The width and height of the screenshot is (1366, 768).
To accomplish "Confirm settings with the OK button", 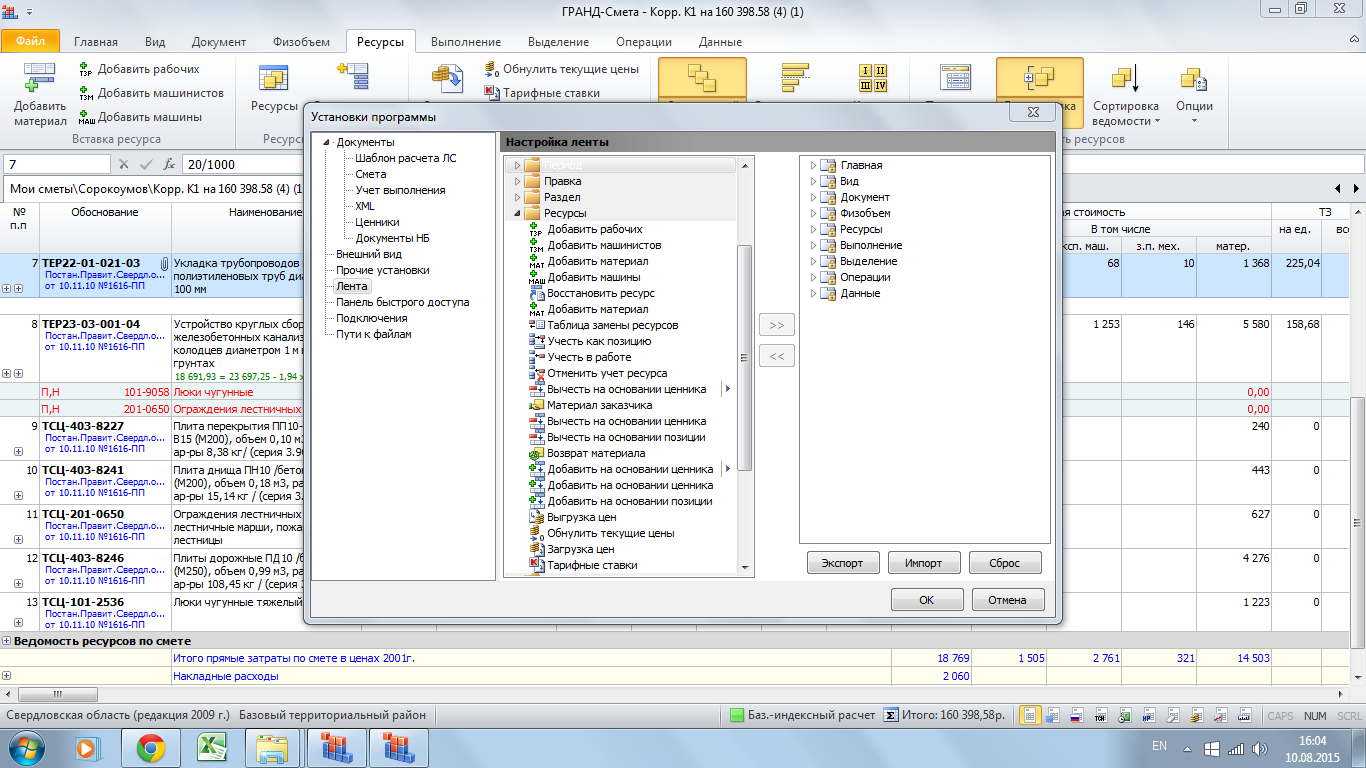I will [x=927, y=600].
